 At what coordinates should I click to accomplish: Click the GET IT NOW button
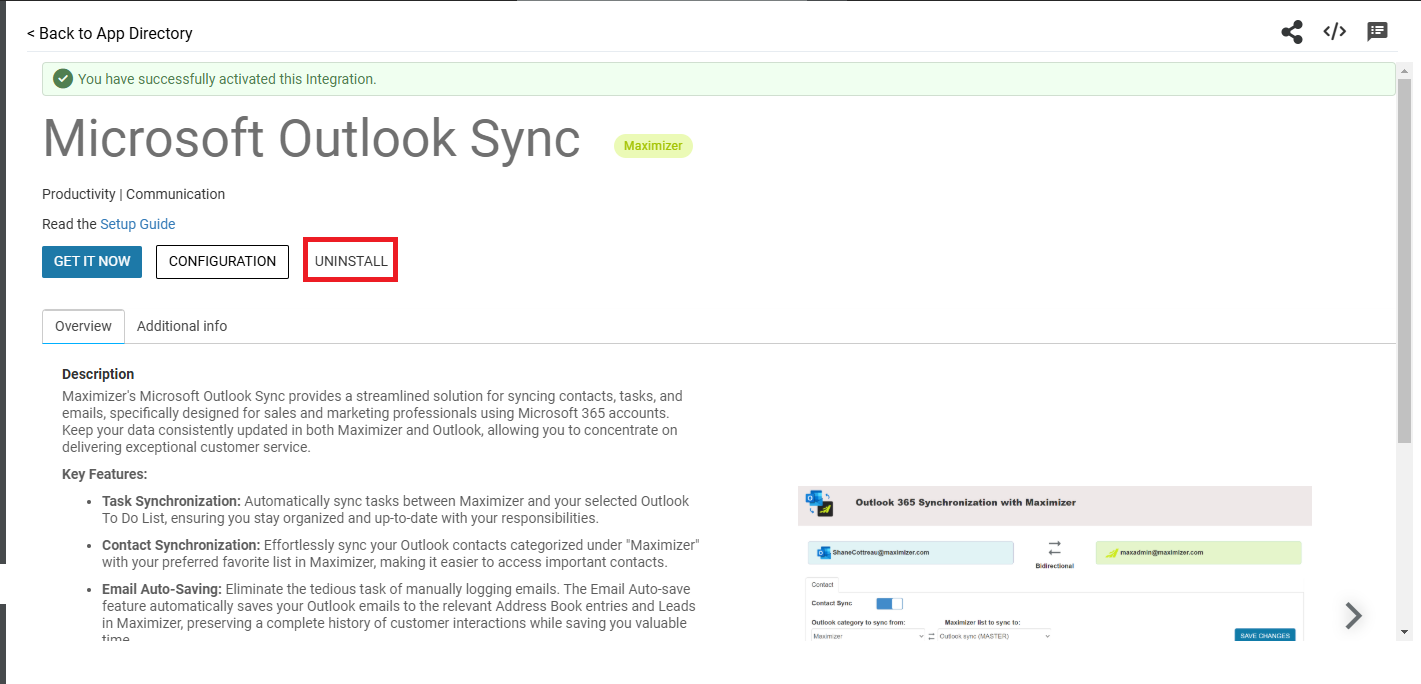92,261
